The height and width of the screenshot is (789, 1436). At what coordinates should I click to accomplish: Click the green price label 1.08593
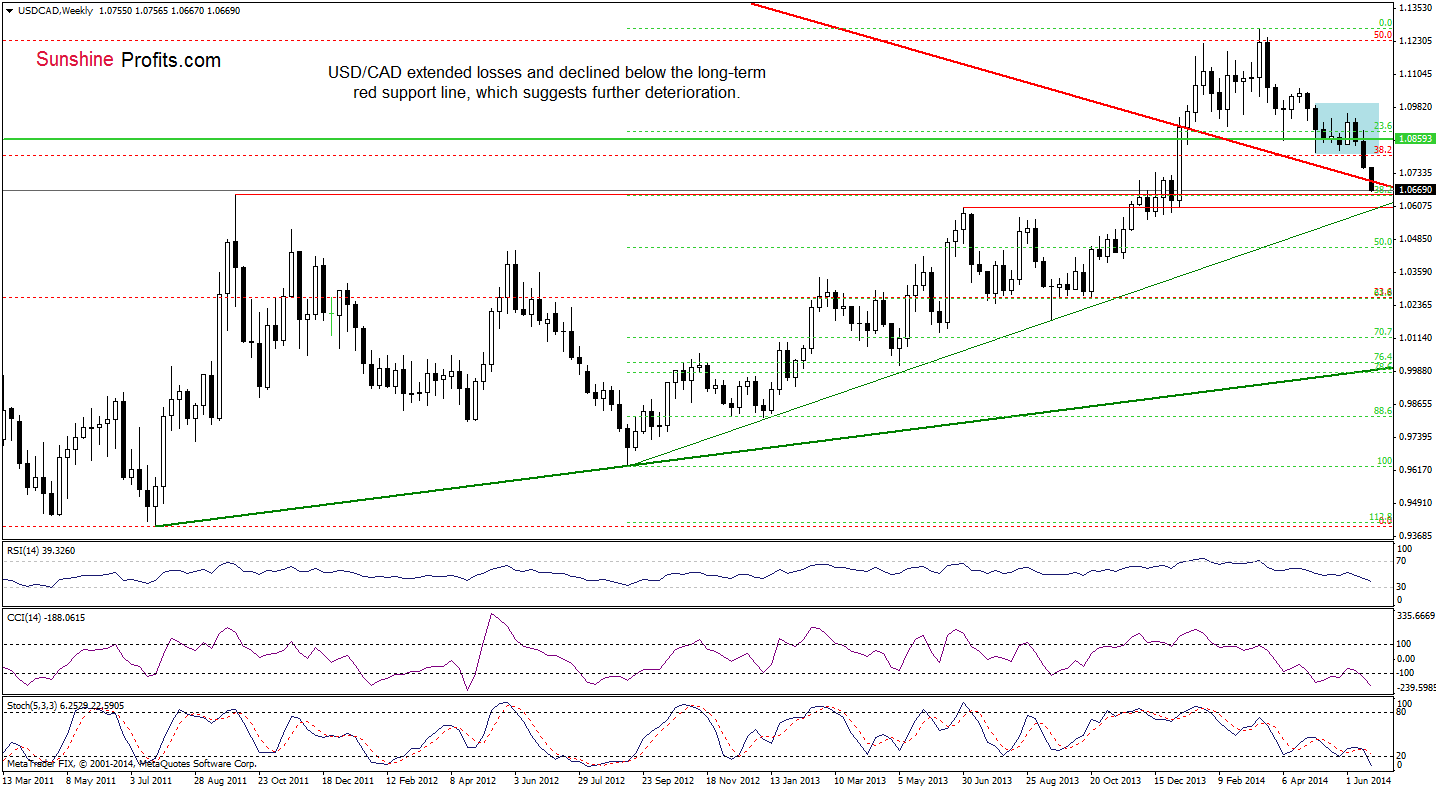coord(1414,139)
